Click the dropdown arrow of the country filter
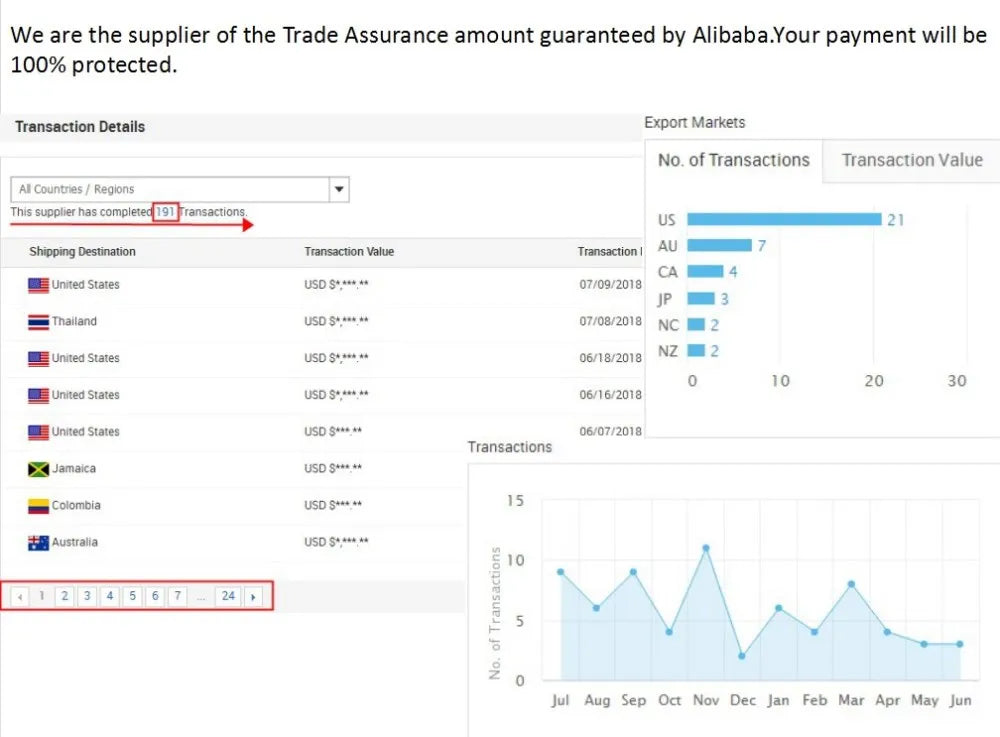 click(339, 189)
